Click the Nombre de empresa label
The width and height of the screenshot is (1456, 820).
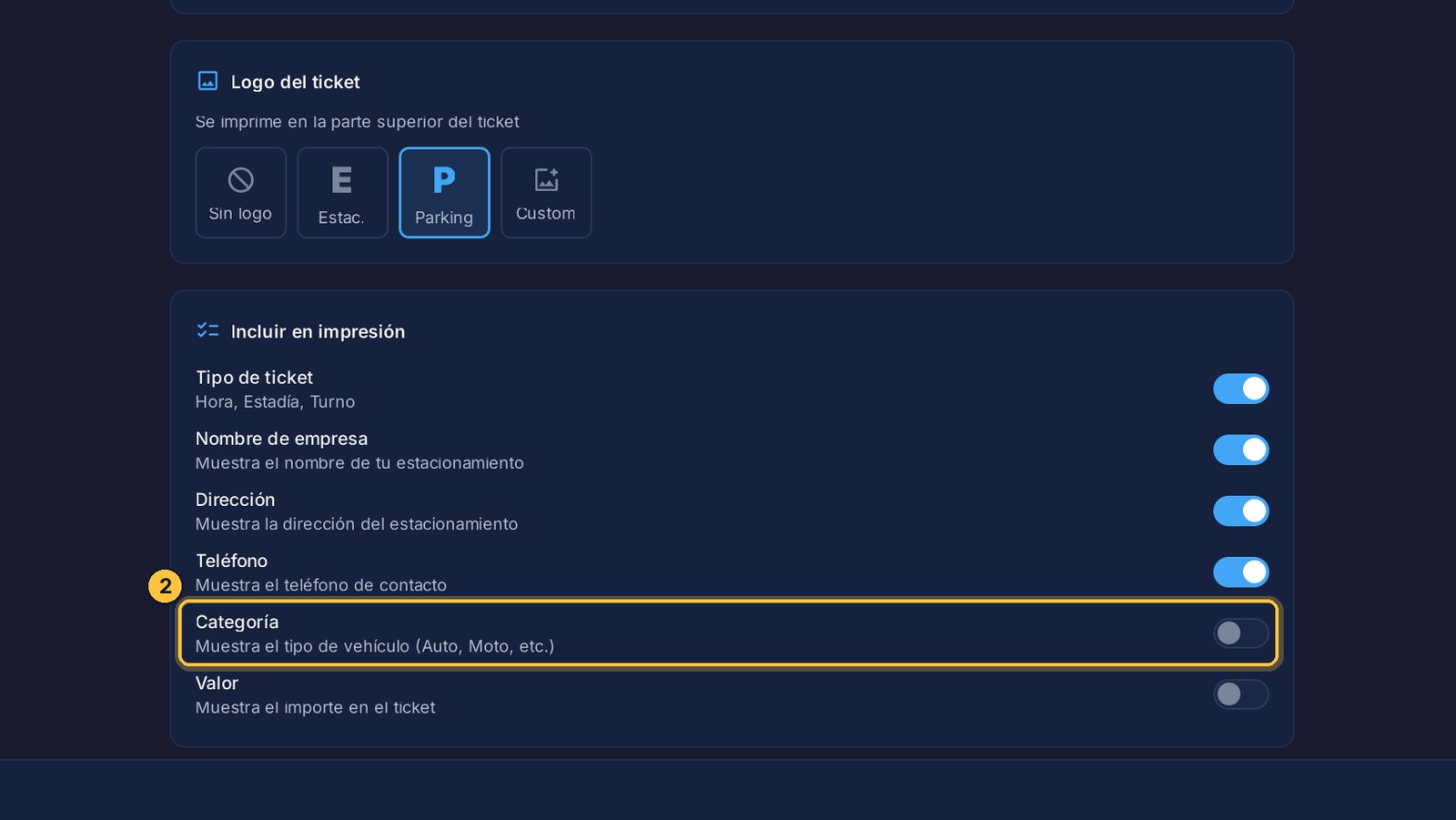[x=281, y=439]
